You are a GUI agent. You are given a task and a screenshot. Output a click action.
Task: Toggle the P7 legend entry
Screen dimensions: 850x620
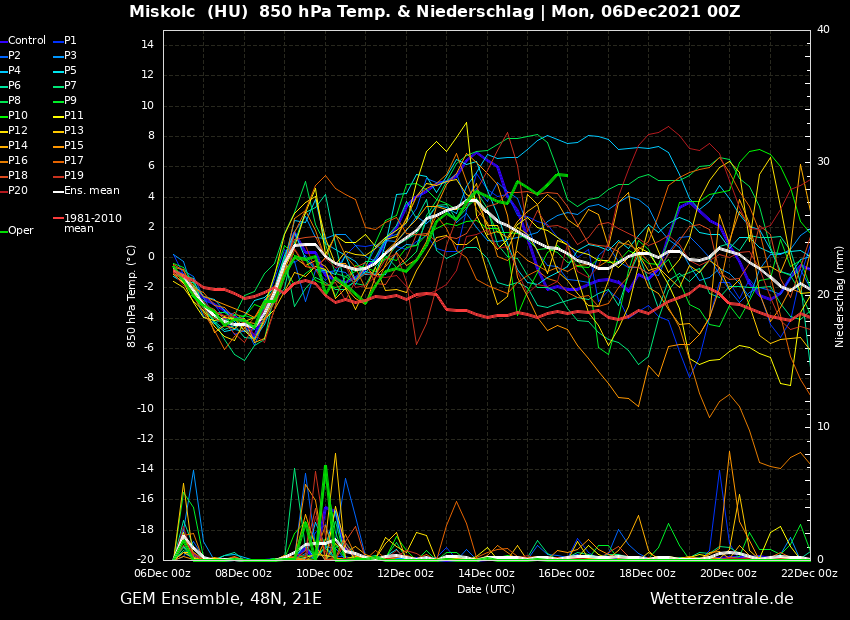point(70,86)
